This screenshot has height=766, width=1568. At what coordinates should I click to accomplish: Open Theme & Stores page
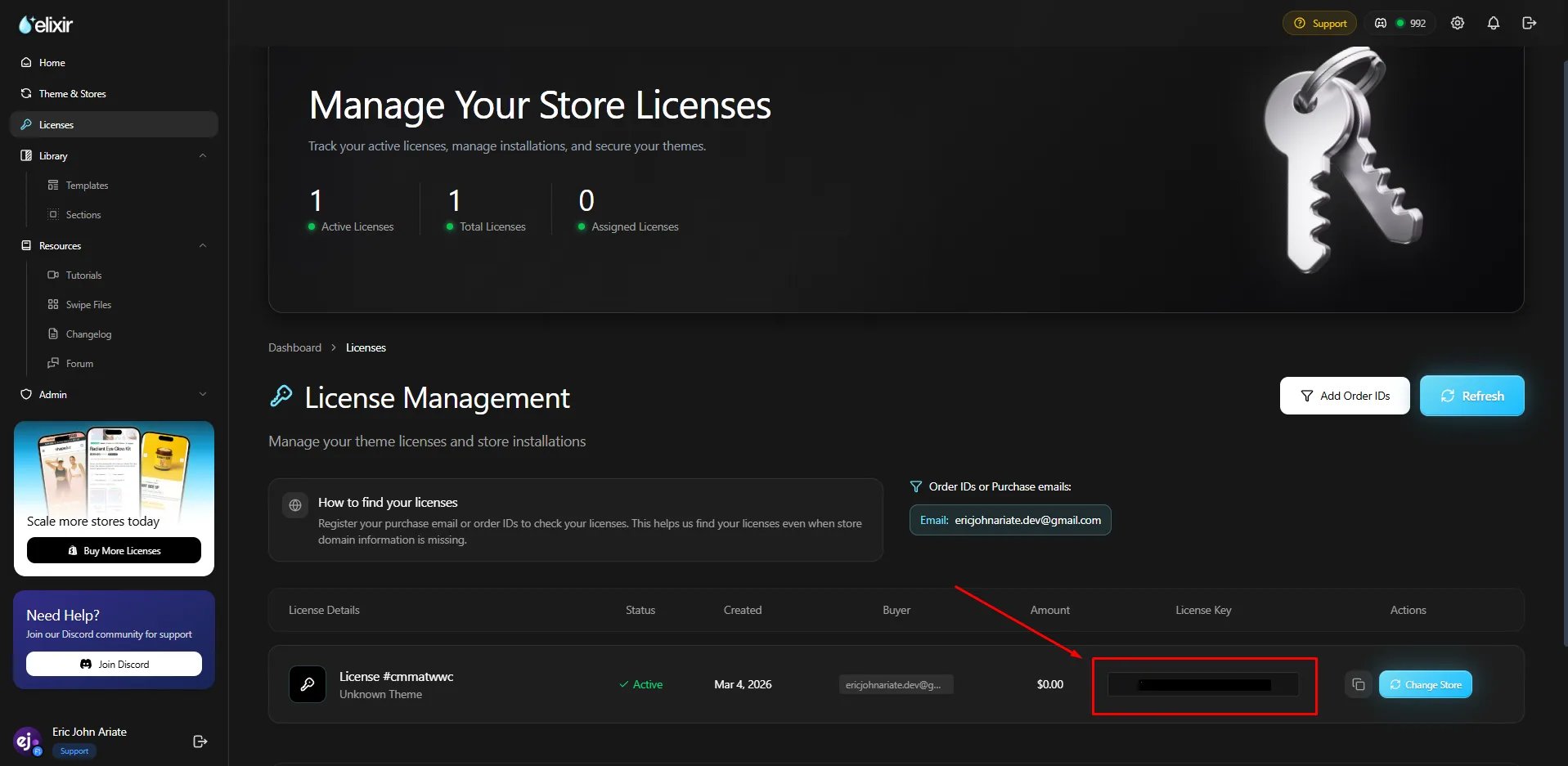114,94
